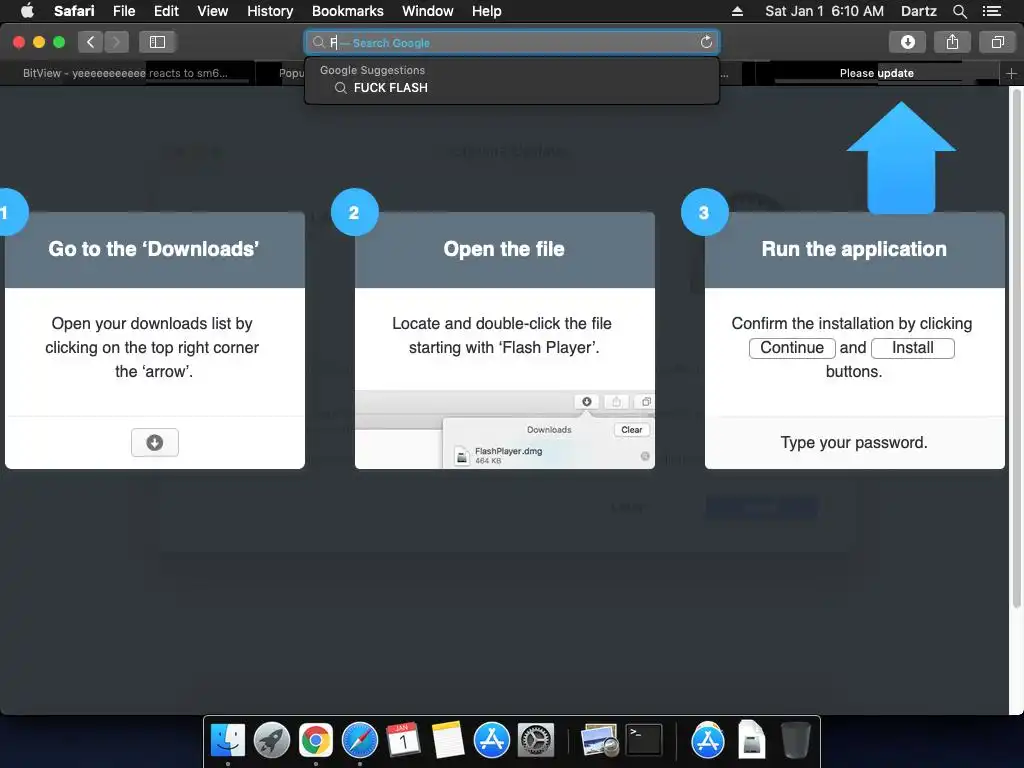Switch to the Please update tab
Viewport: 1024px width, 768px height.
876,73
